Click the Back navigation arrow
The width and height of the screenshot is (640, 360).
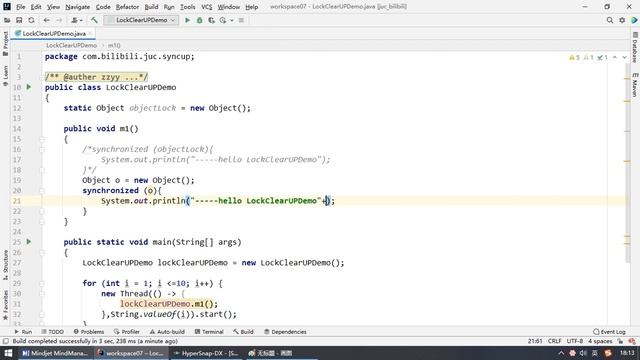47,20
